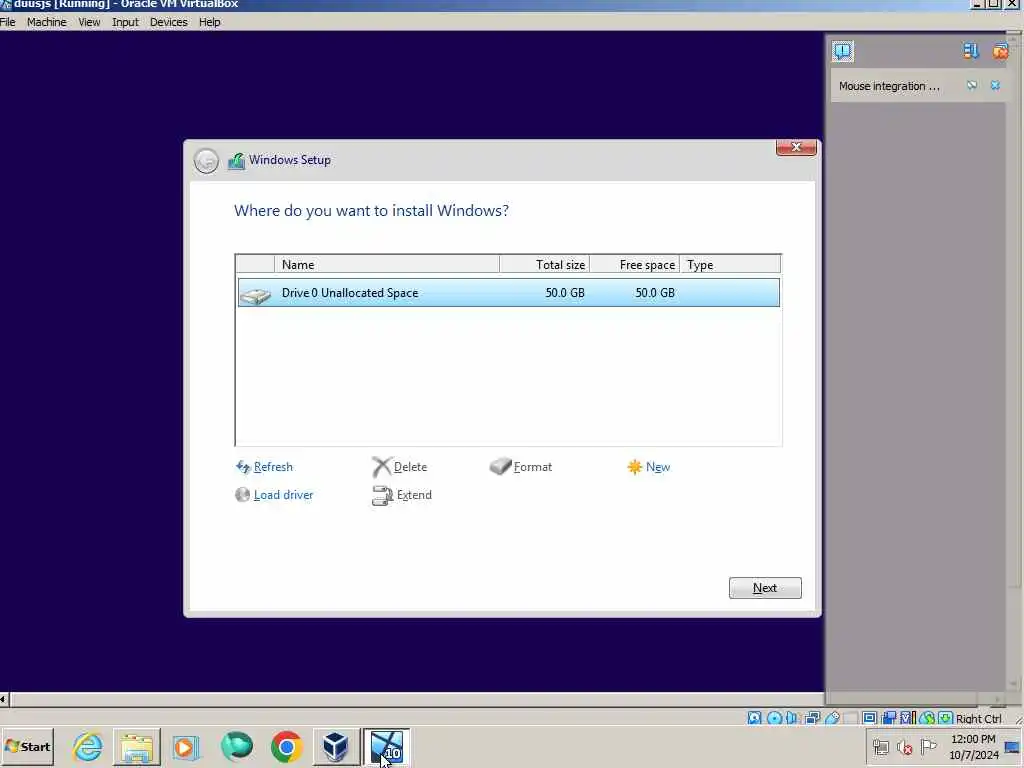
Task: Click the green mouse integration status icon
Action: [927, 718]
